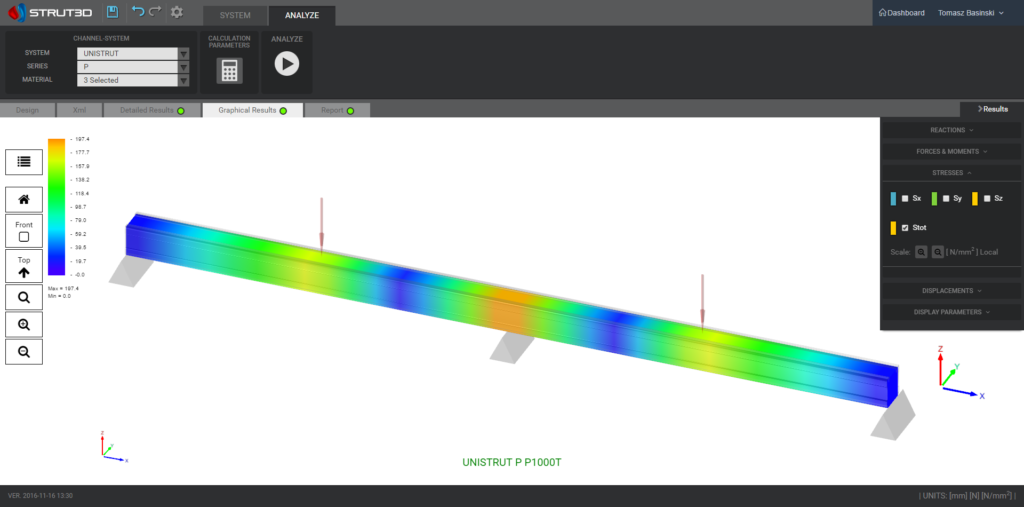Screen dimensions: 1024x507
Task: Click the Sy green color swatch
Action: [934, 199]
